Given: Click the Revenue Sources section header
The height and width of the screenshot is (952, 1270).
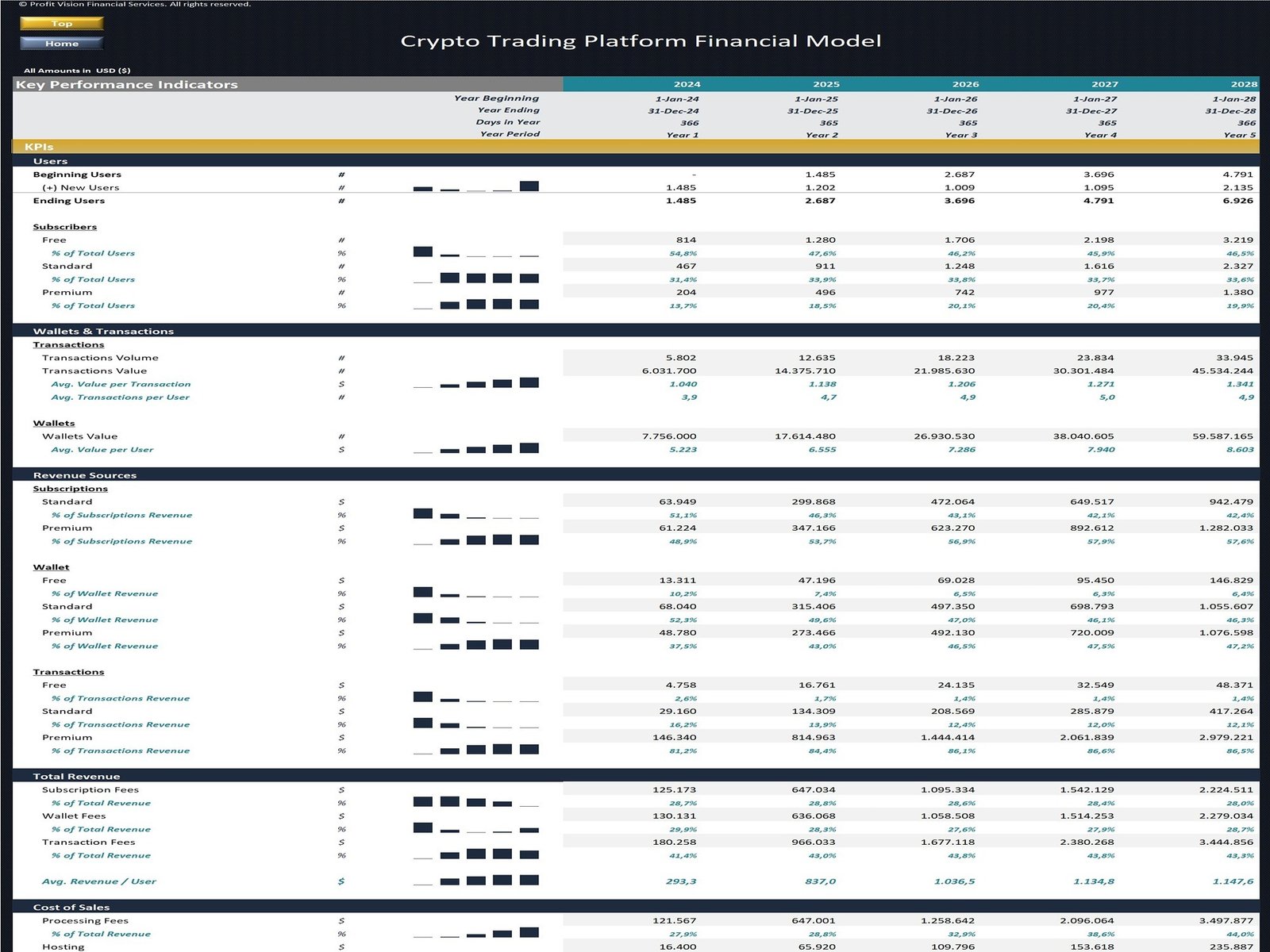Looking at the screenshot, I should (85, 475).
